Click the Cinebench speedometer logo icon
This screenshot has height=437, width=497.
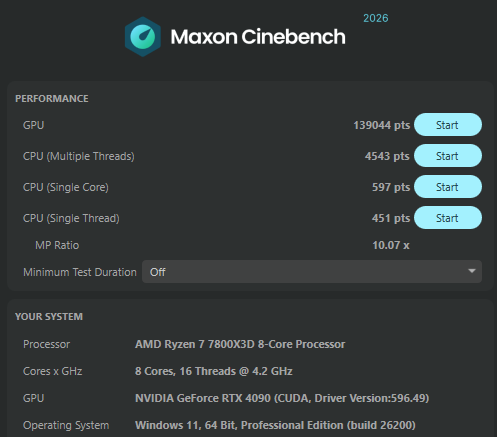[x=143, y=37]
